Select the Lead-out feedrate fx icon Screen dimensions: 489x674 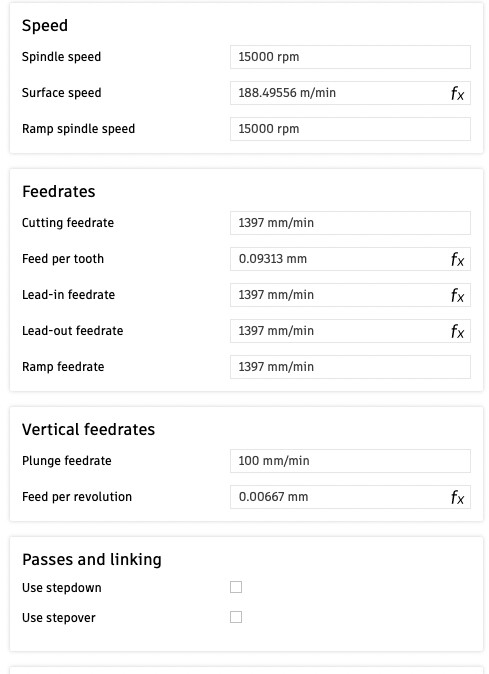click(x=457, y=331)
